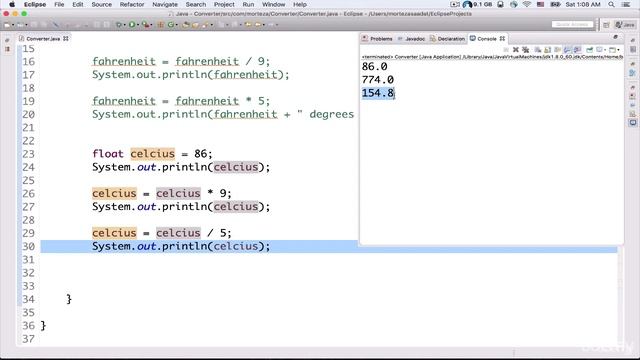Toggle Show Console on standard error change
640x360 pixels.
[577, 50]
